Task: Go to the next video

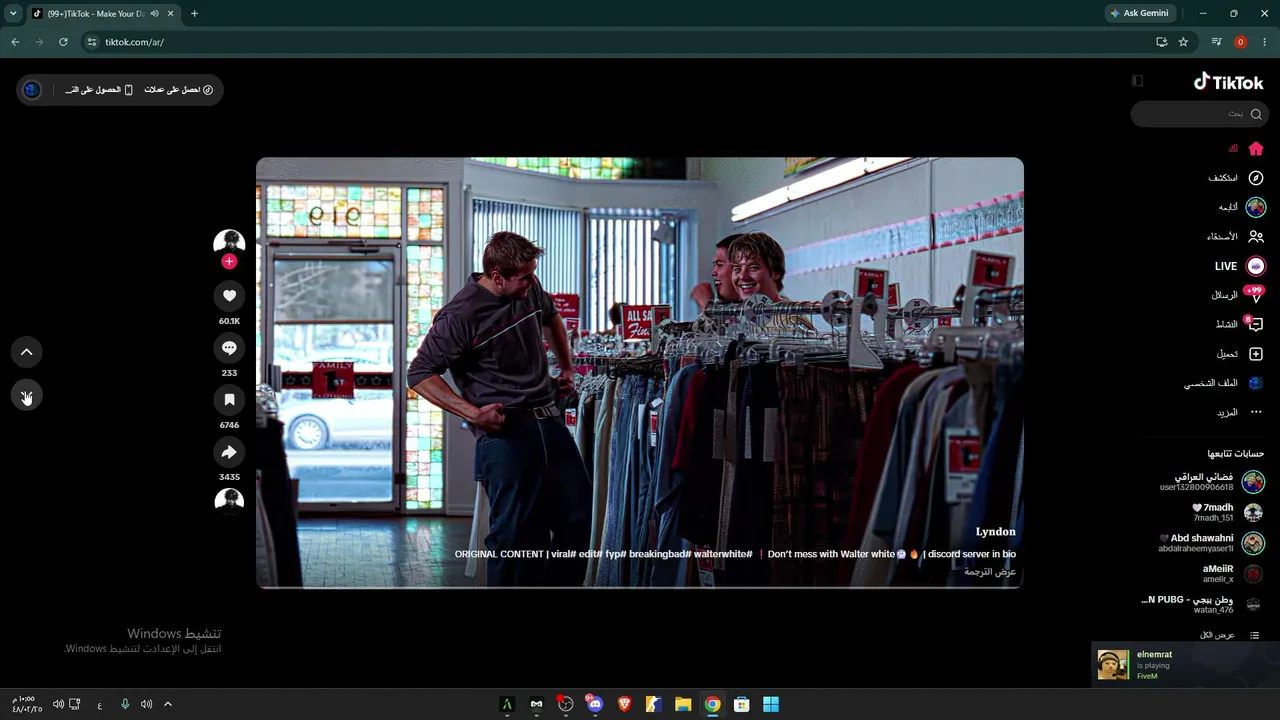Action: pos(27,397)
